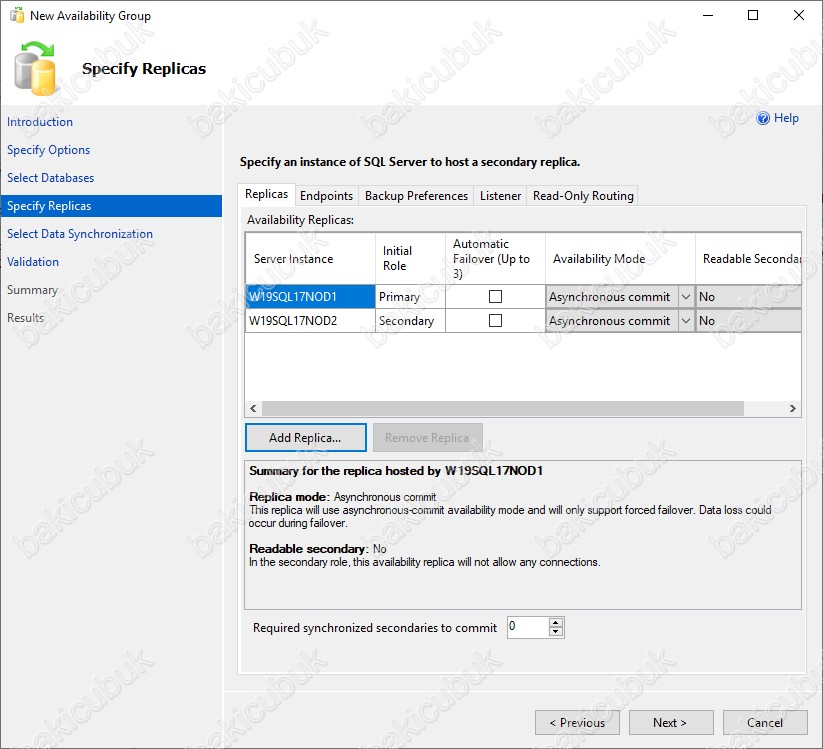Click the scroll left arrow of replicas grid
This screenshot has width=823, height=749.
coord(254,408)
